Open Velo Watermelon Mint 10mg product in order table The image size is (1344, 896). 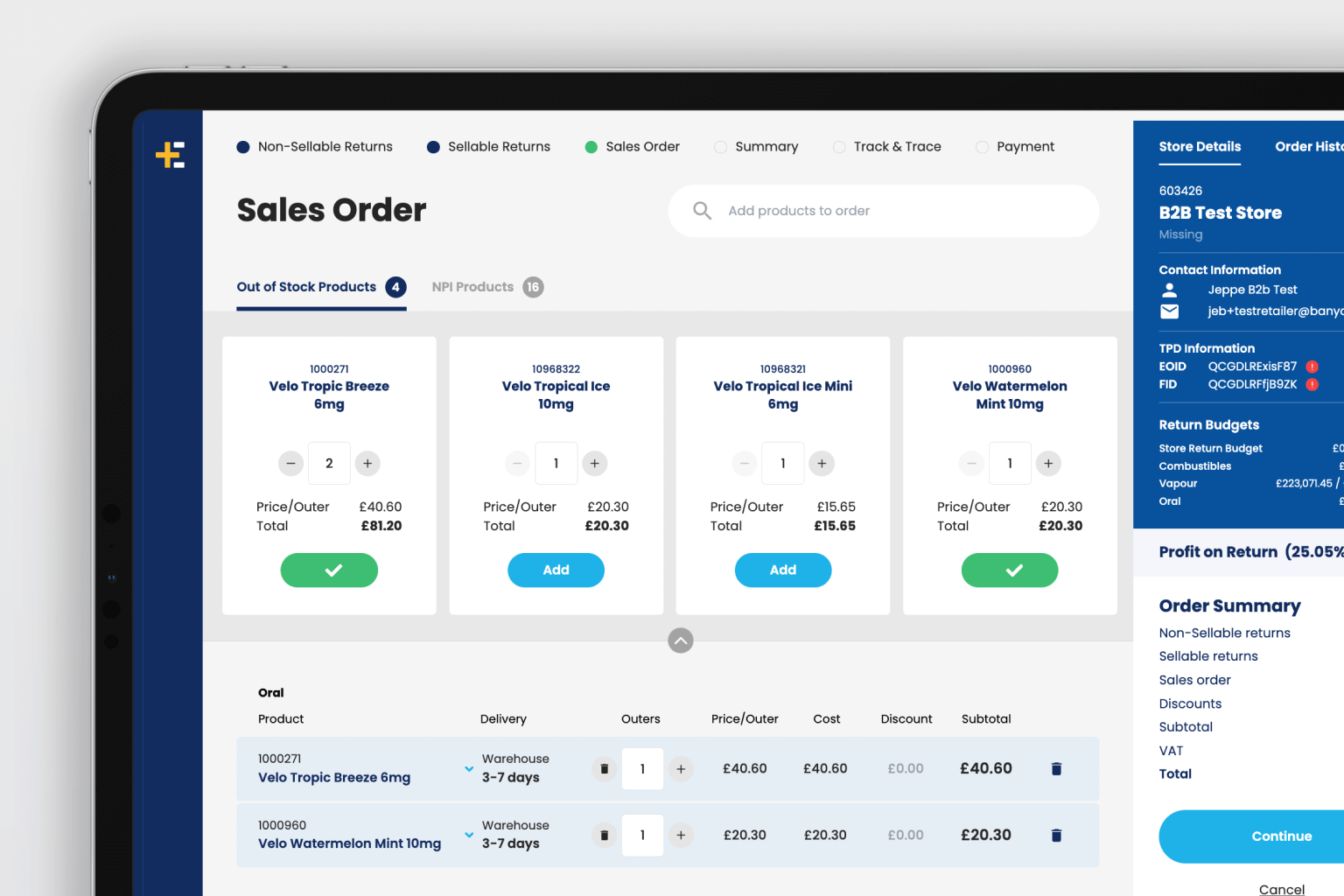click(x=349, y=843)
